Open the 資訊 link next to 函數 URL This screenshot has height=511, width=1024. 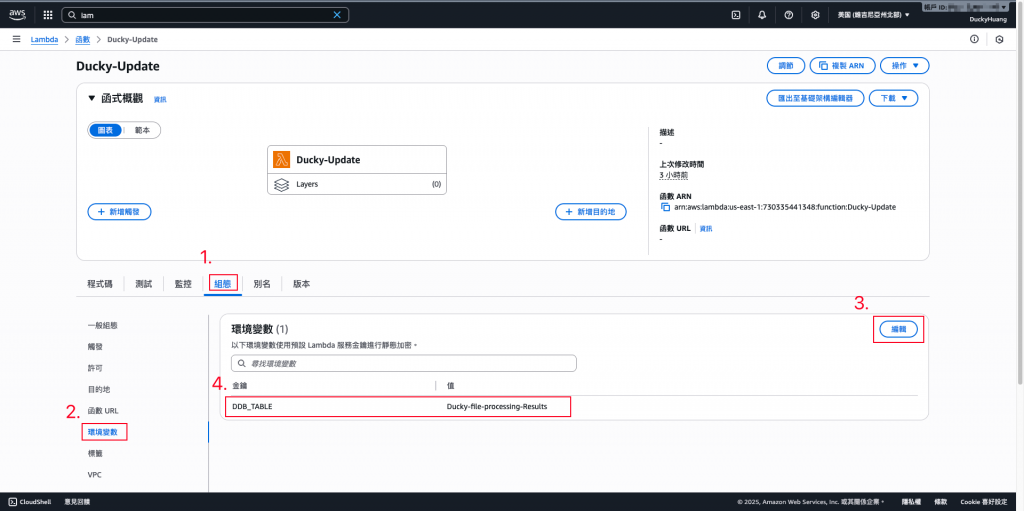click(706, 229)
